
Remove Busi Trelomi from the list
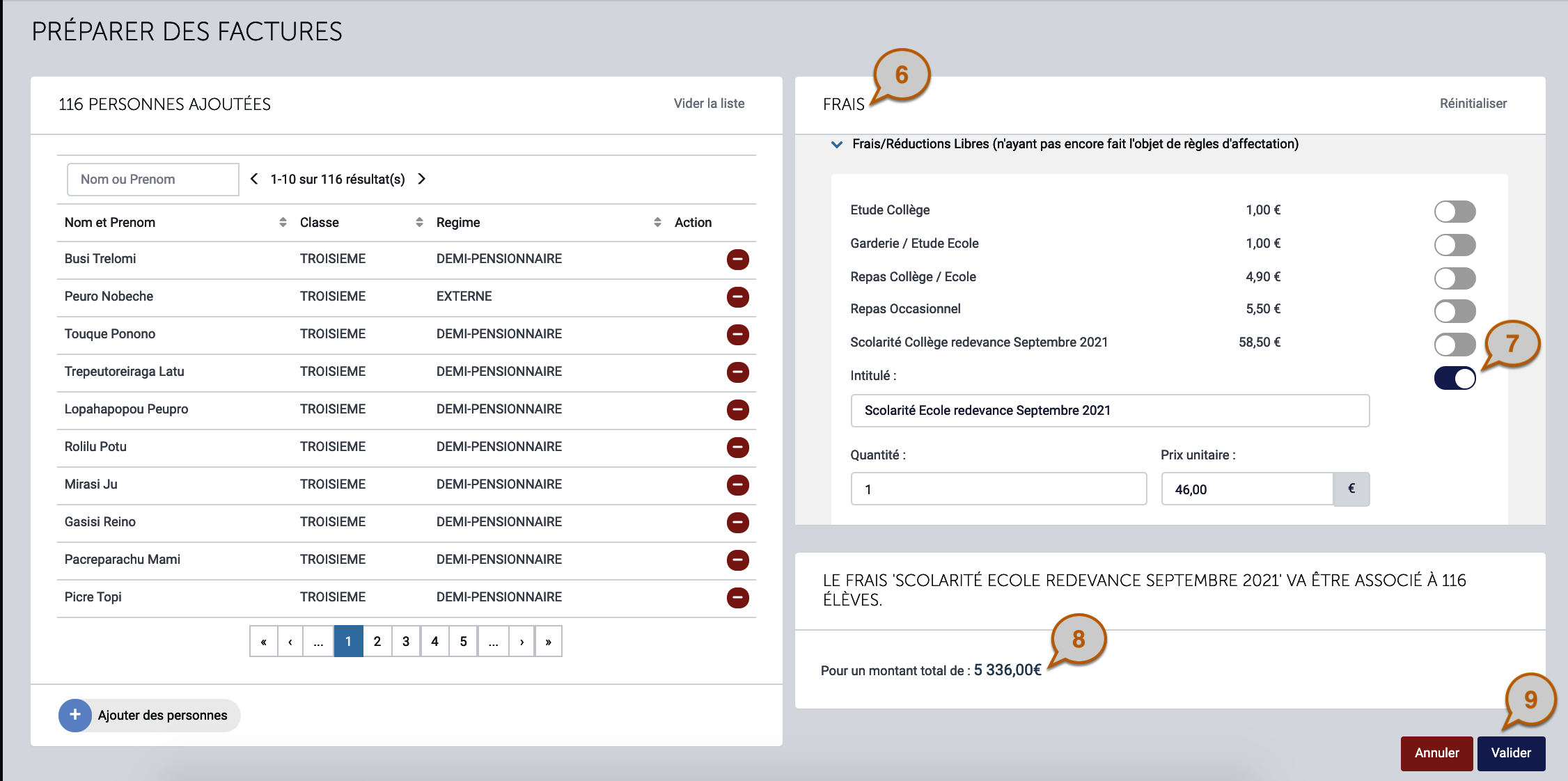(x=737, y=260)
